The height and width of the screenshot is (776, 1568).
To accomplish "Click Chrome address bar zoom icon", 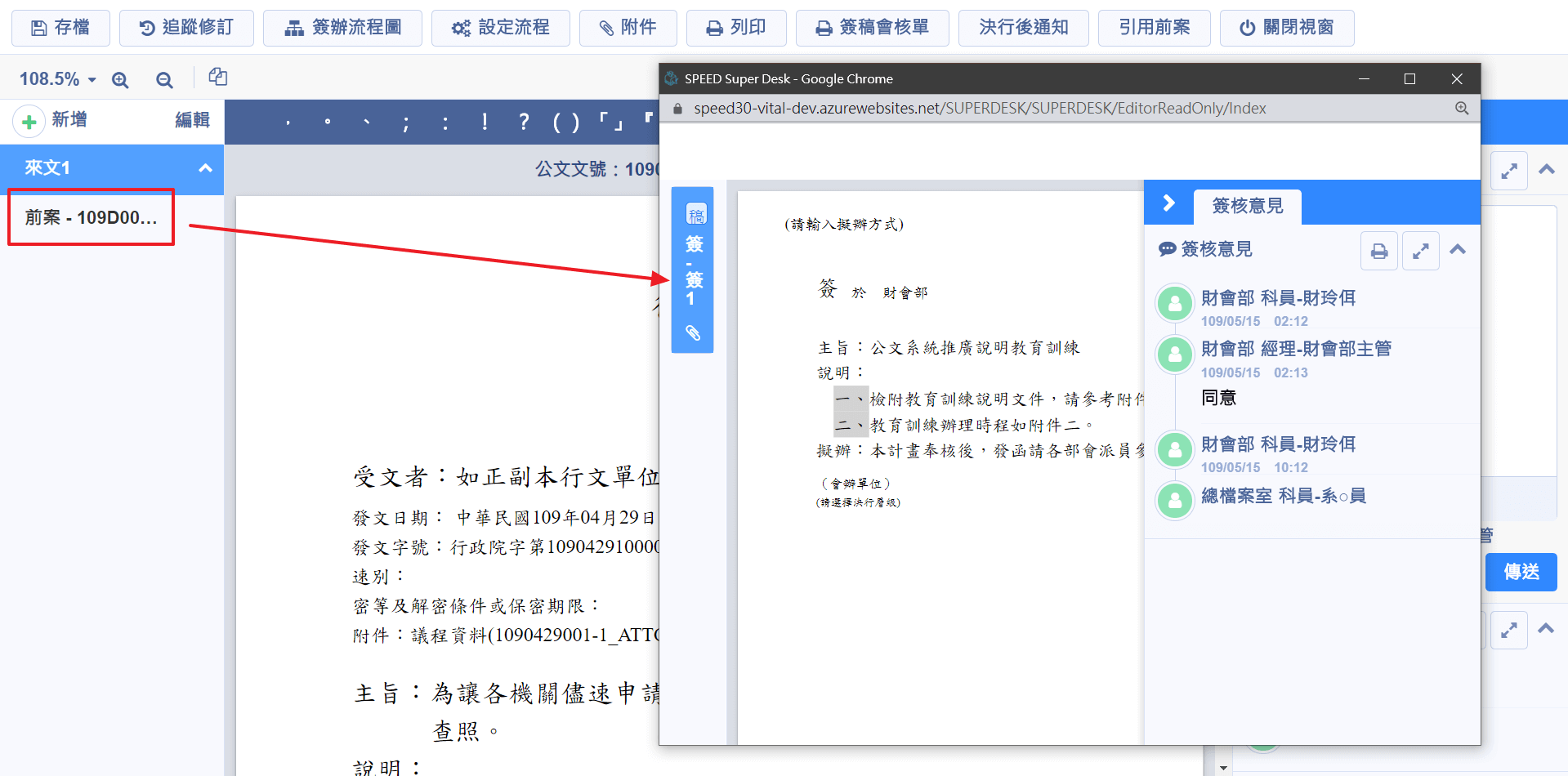I will point(1462,109).
